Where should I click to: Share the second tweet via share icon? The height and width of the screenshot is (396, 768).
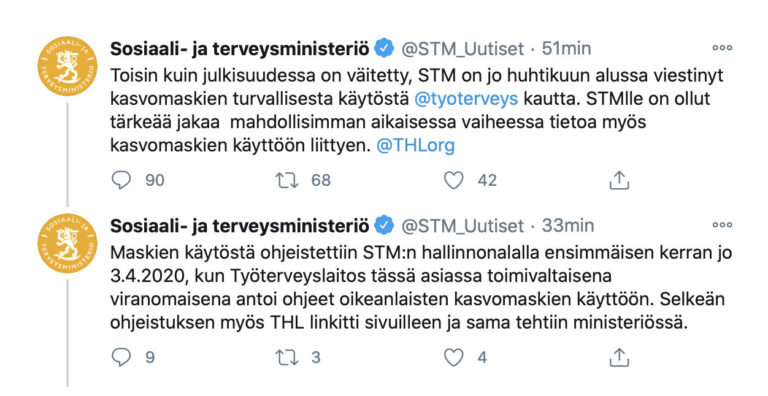(619, 358)
